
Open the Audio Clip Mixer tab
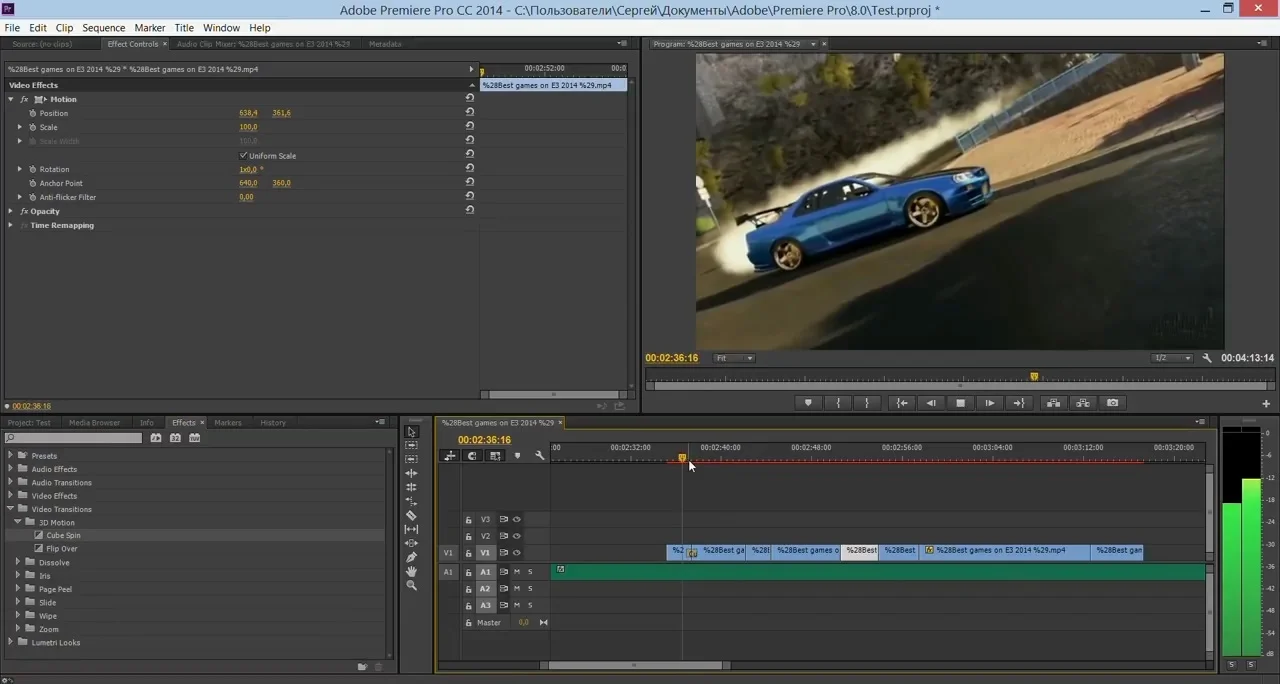point(263,44)
